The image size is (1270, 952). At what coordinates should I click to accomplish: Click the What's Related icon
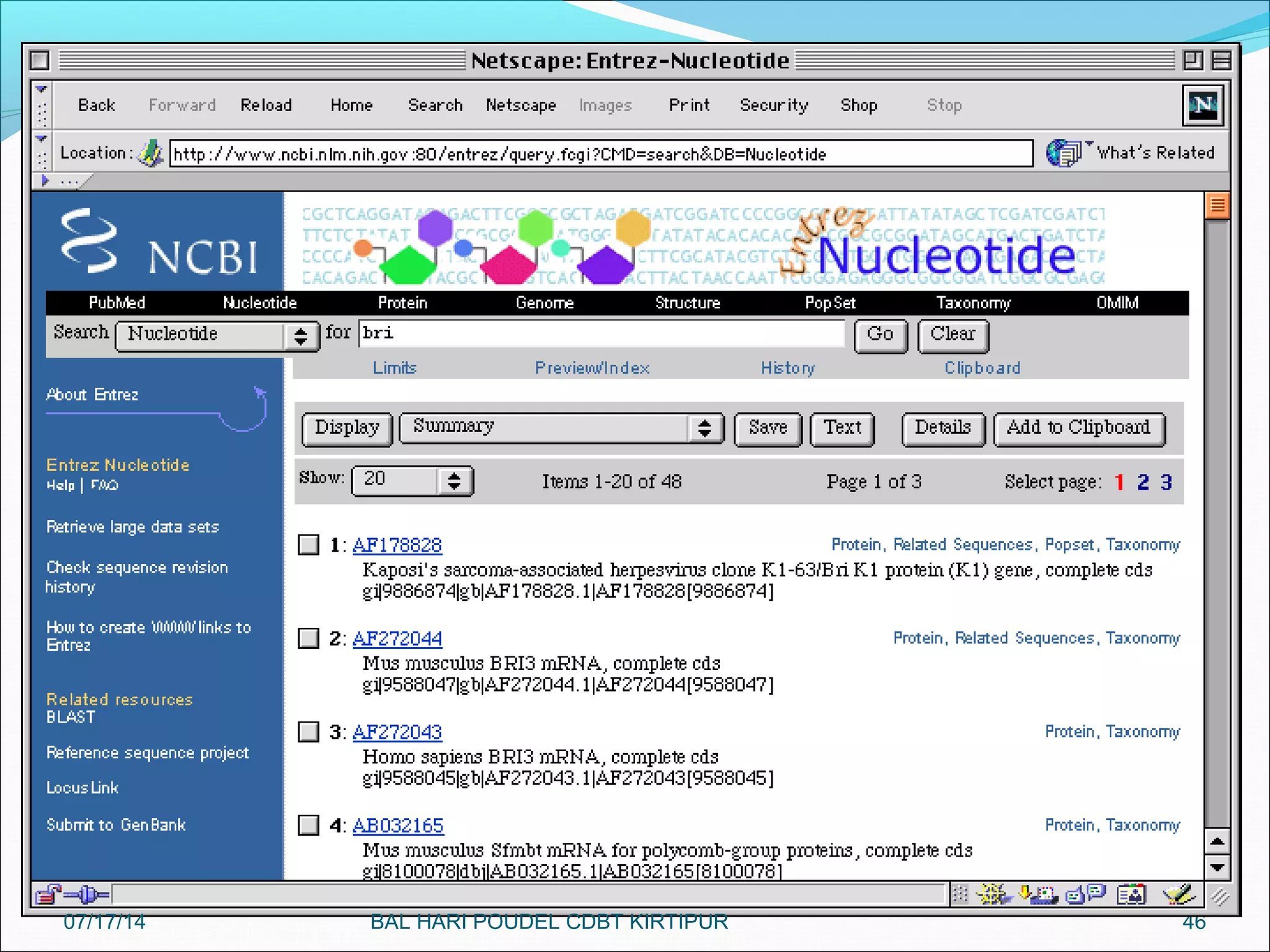pyautogui.click(x=1064, y=152)
